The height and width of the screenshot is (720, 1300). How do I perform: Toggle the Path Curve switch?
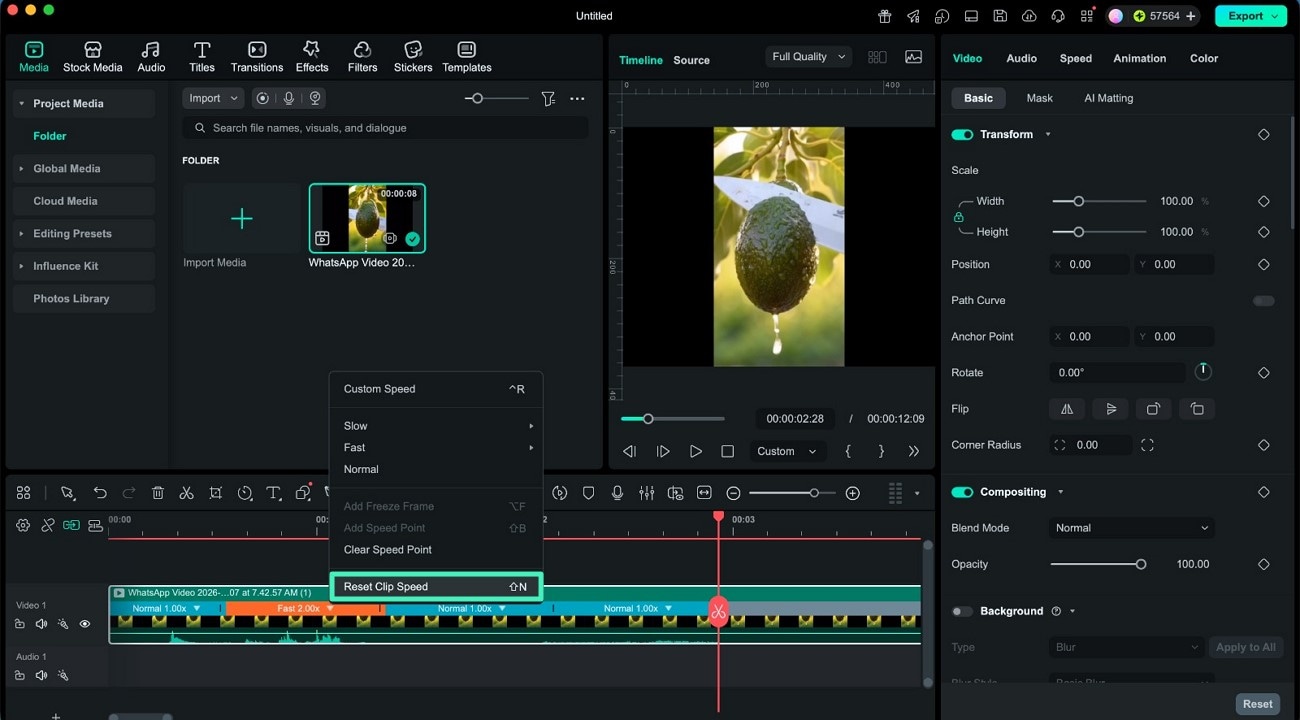[1264, 300]
